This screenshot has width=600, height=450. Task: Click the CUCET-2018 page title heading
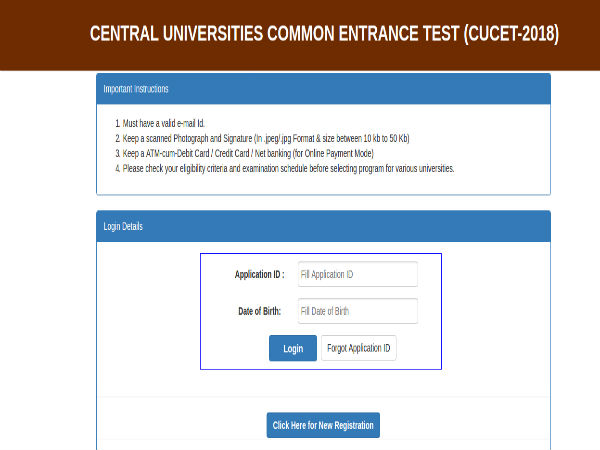click(324, 34)
